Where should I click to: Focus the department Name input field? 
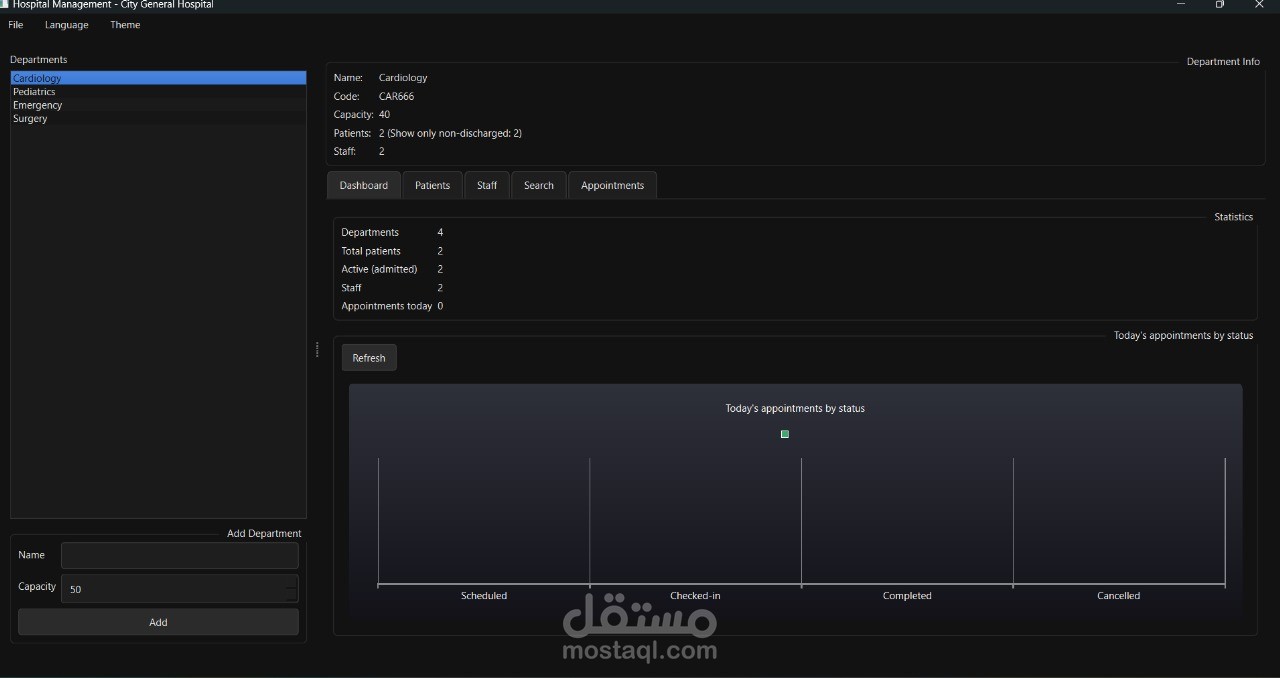click(180, 555)
